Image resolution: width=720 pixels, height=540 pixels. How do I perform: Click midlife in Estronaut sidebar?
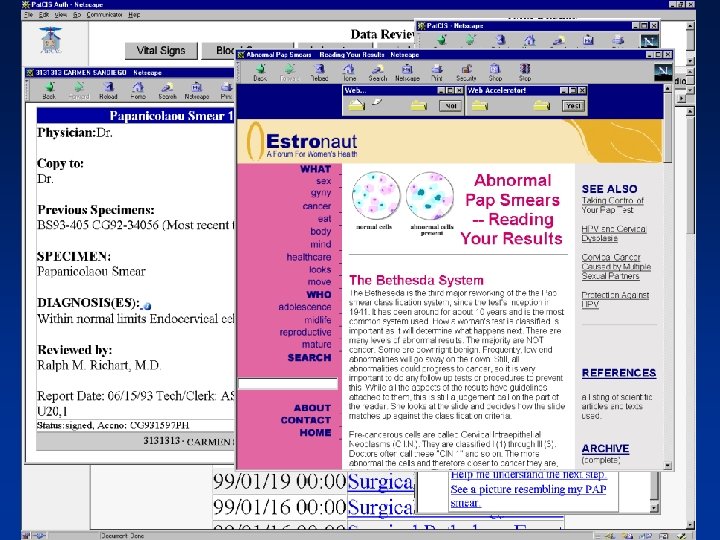coord(318,320)
